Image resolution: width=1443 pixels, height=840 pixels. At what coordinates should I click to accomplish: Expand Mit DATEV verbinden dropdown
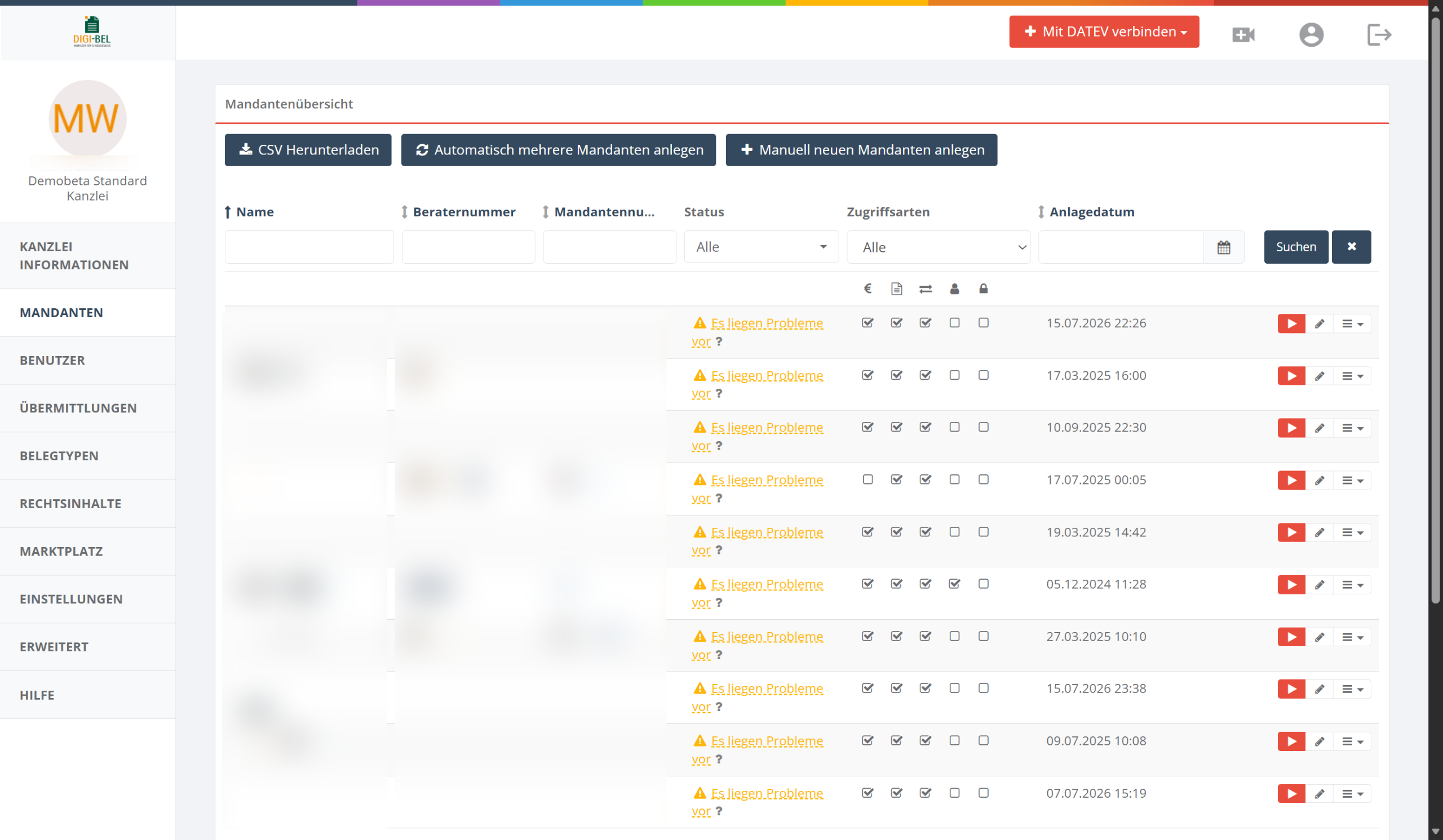click(x=1104, y=32)
